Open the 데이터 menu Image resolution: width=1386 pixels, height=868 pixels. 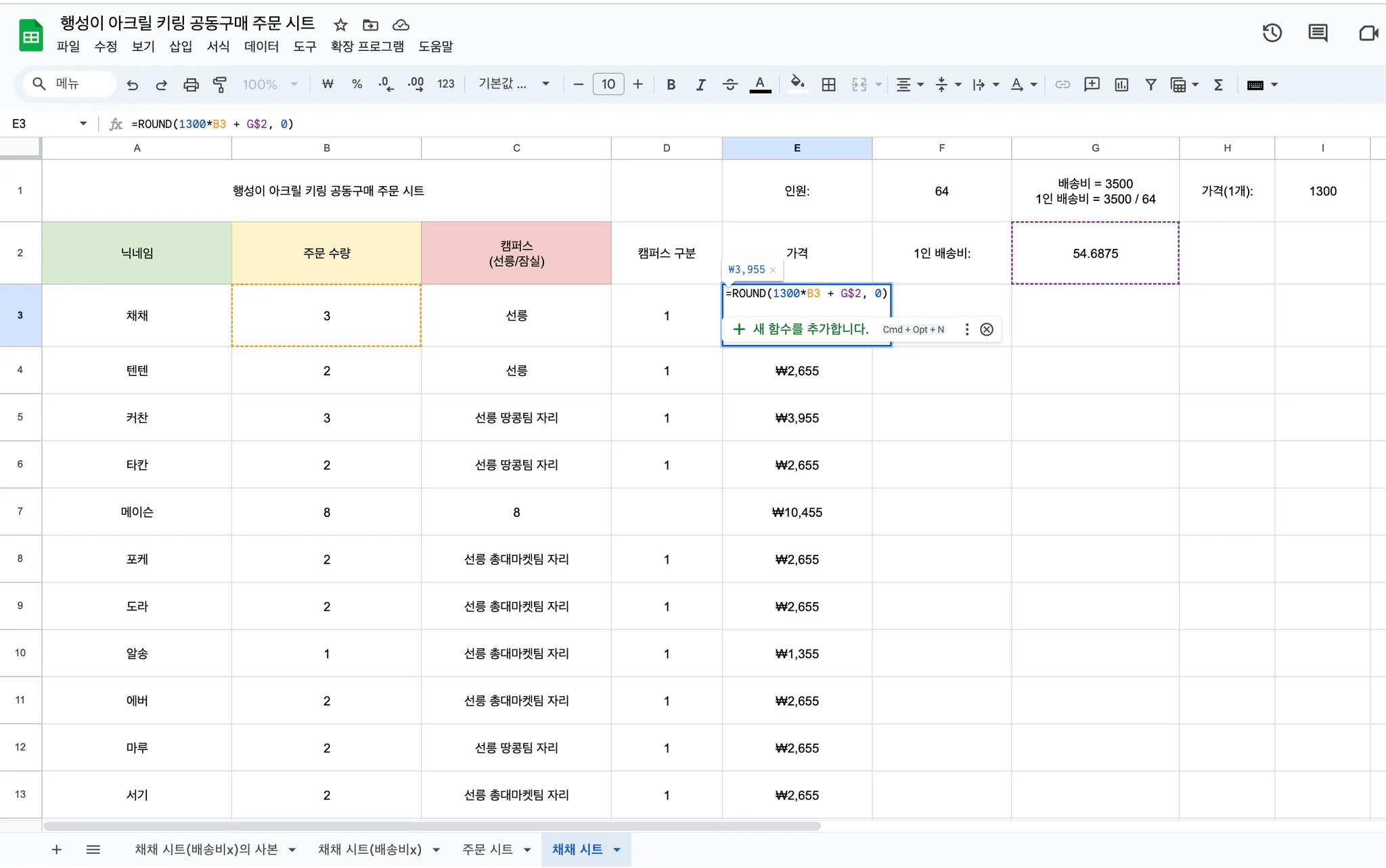point(261,47)
